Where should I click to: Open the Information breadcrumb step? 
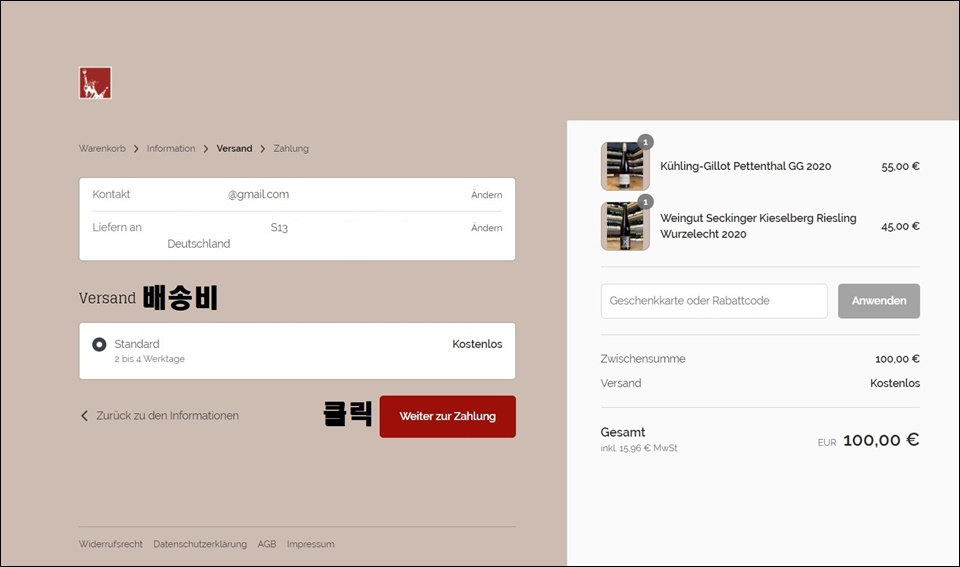coord(171,148)
